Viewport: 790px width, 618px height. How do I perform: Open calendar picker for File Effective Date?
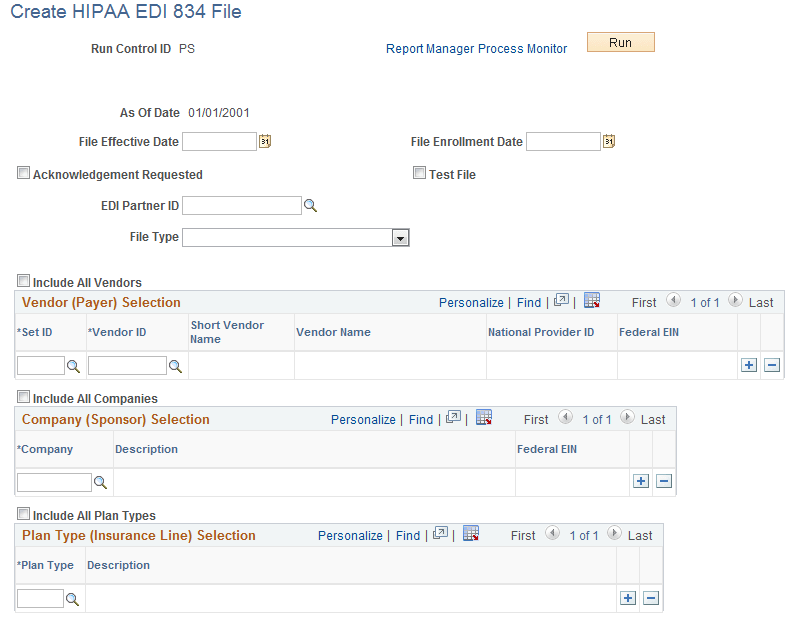(x=265, y=142)
